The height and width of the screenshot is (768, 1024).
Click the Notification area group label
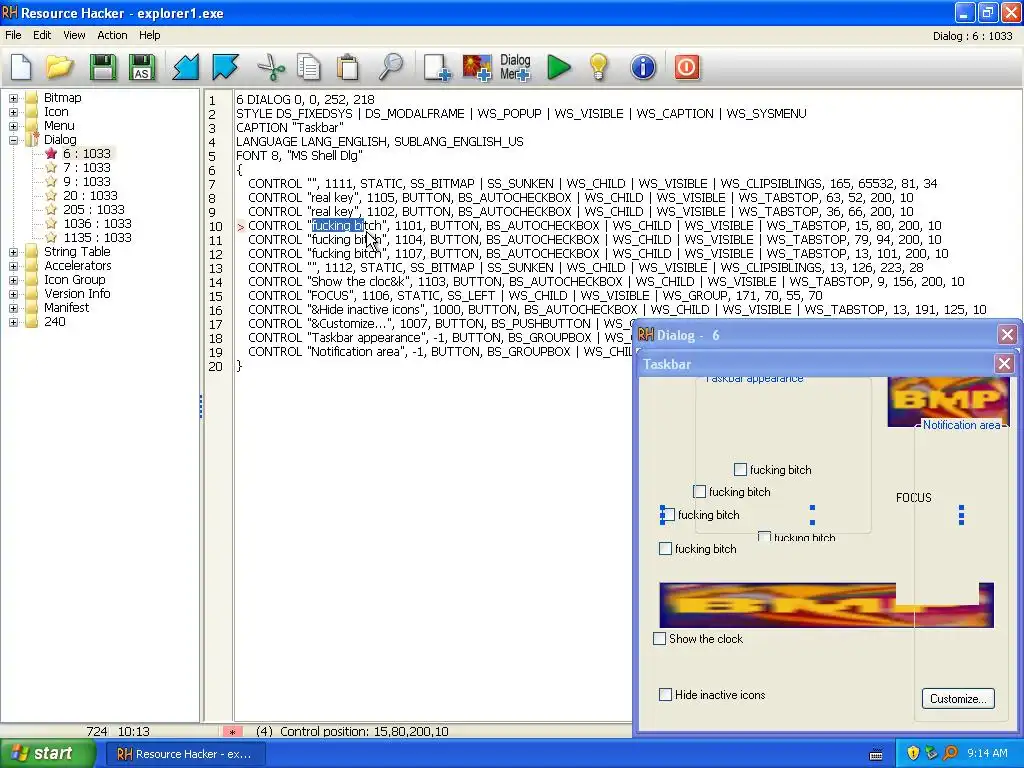tap(961, 425)
